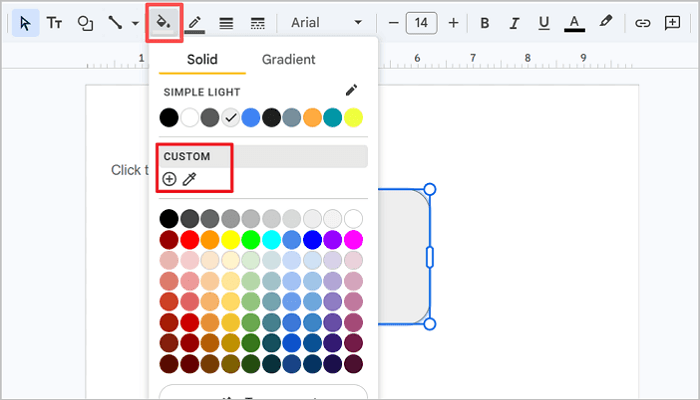
Task: Toggle Italic formatting
Action: [515, 23]
